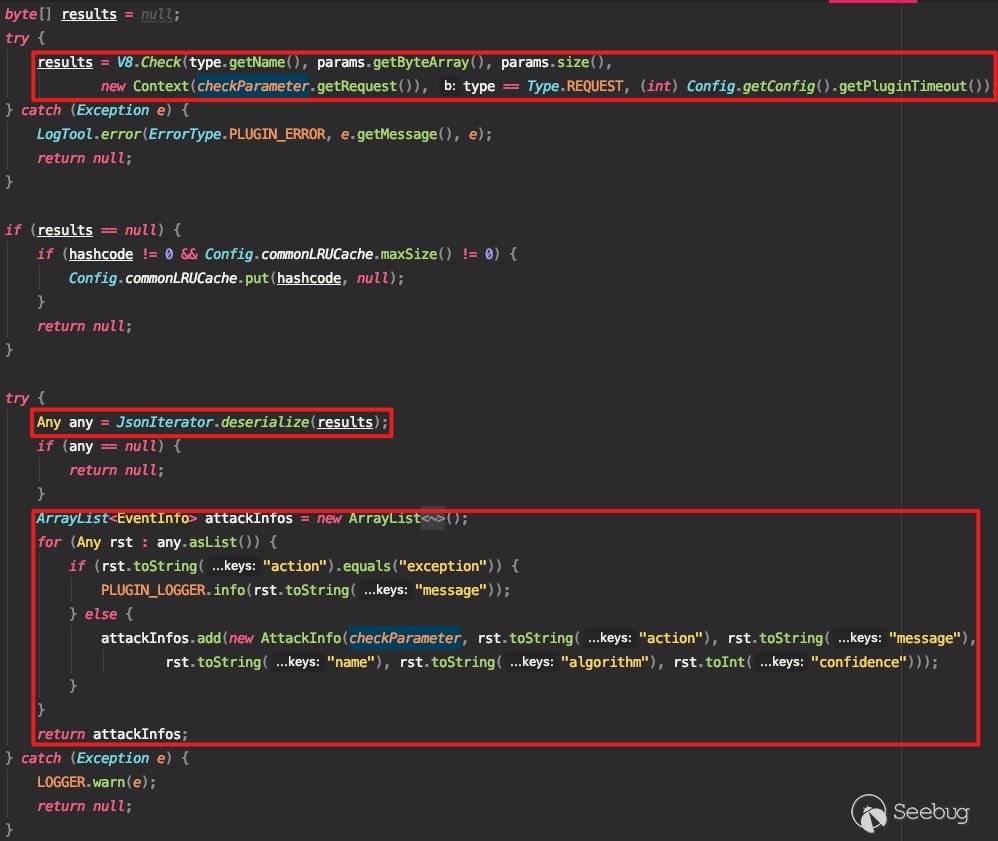998x841 pixels.
Task: Click the return attackInfos statement
Action: tap(112, 734)
